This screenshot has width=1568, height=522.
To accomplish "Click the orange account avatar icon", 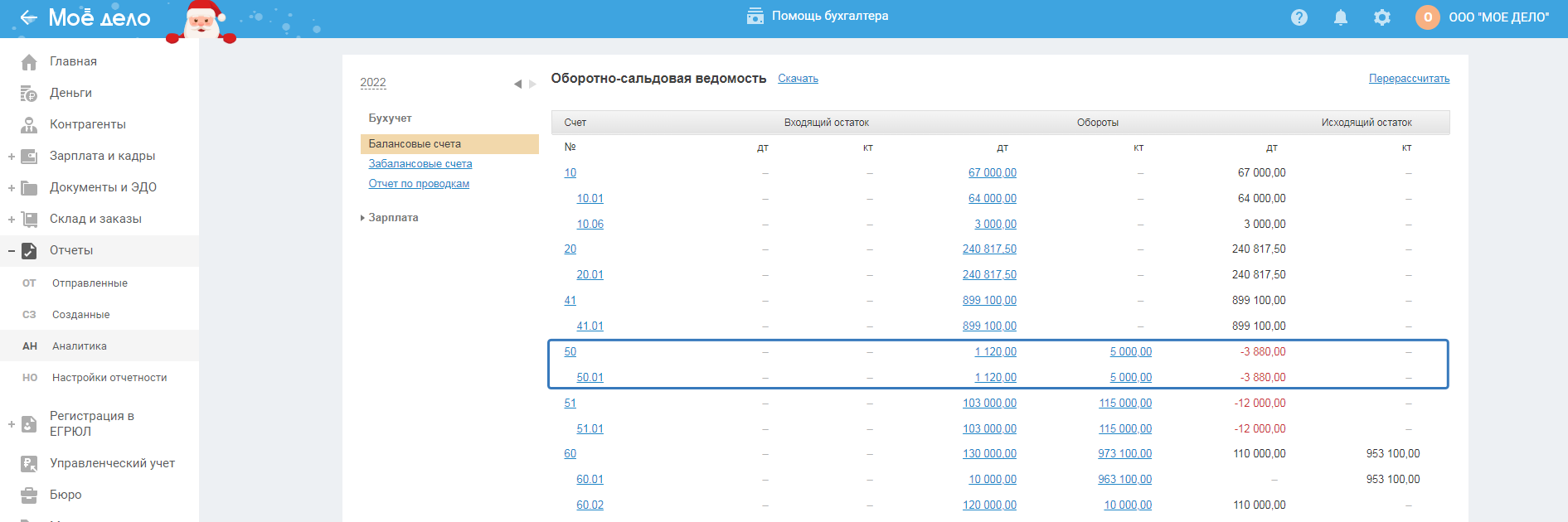I will pos(1428,17).
